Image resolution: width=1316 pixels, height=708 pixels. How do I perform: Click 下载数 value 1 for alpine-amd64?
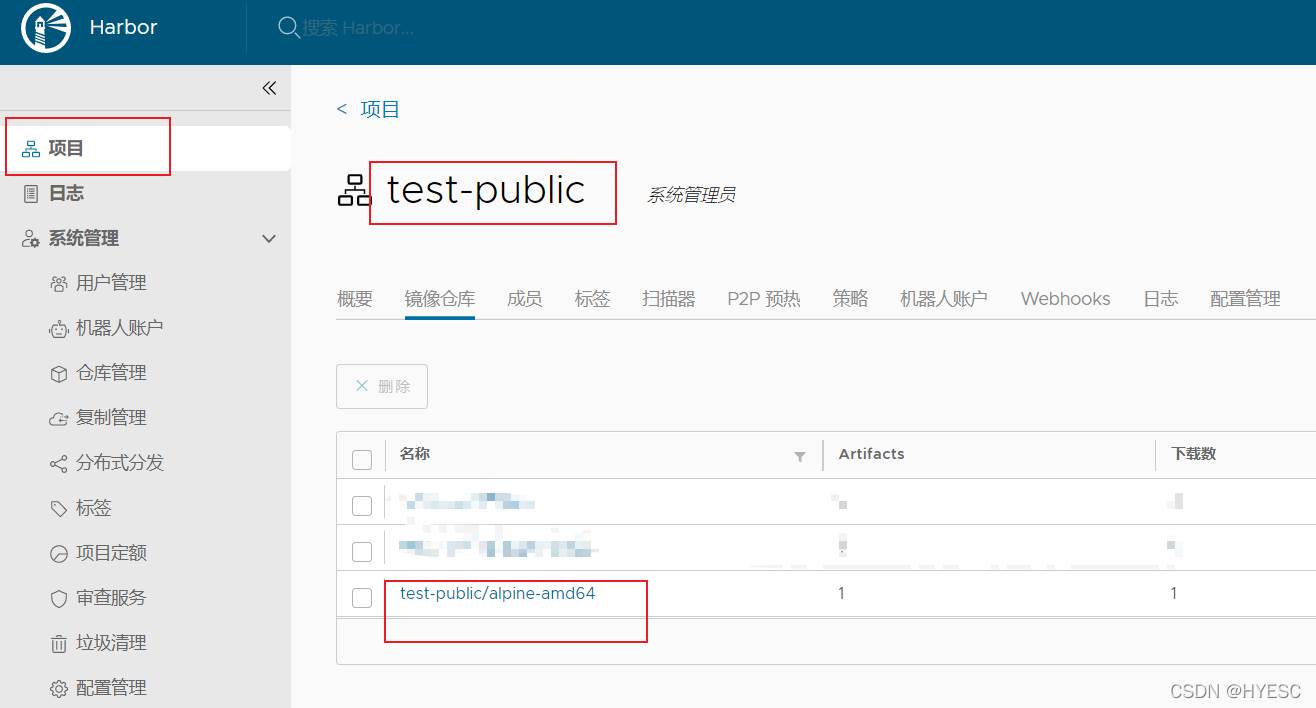(1174, 593)
